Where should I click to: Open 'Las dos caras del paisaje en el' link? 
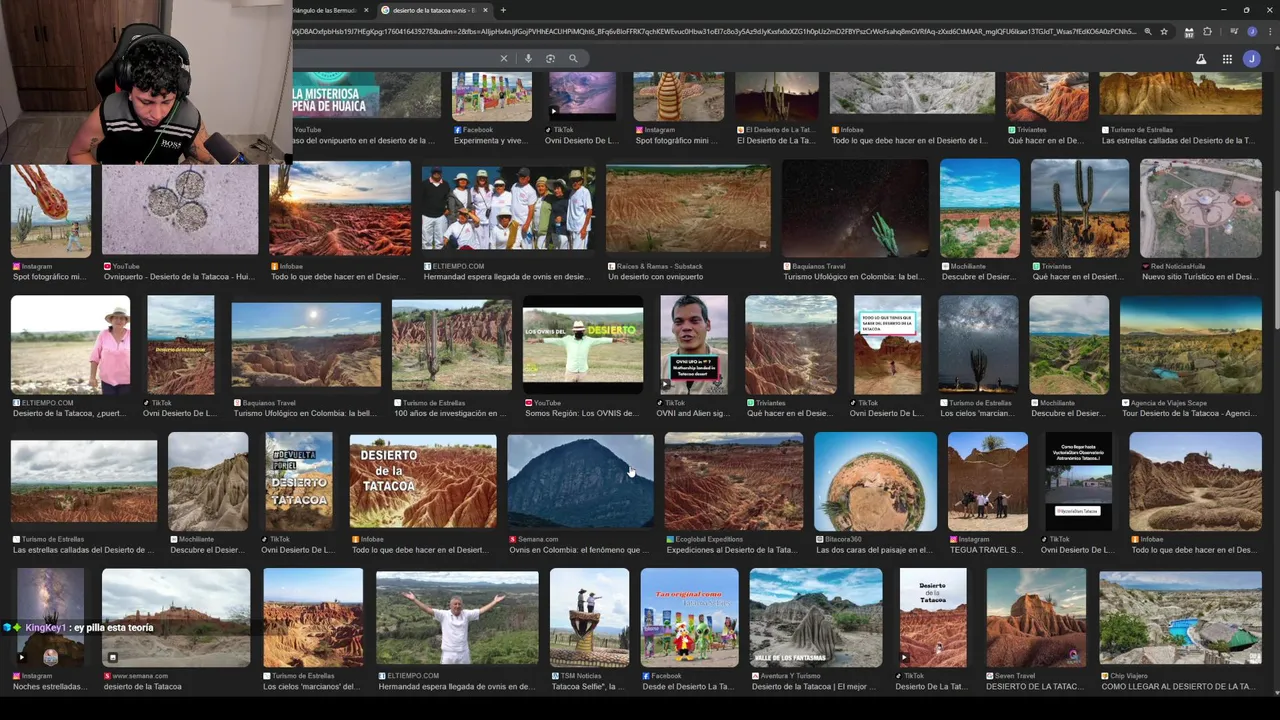(x=874, y=550)
